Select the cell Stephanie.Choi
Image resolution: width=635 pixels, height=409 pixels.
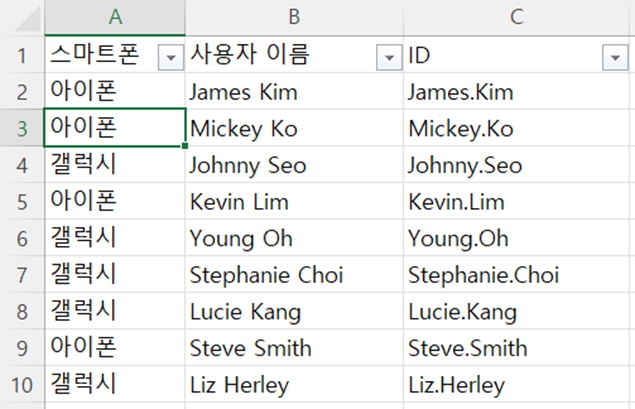516,274
